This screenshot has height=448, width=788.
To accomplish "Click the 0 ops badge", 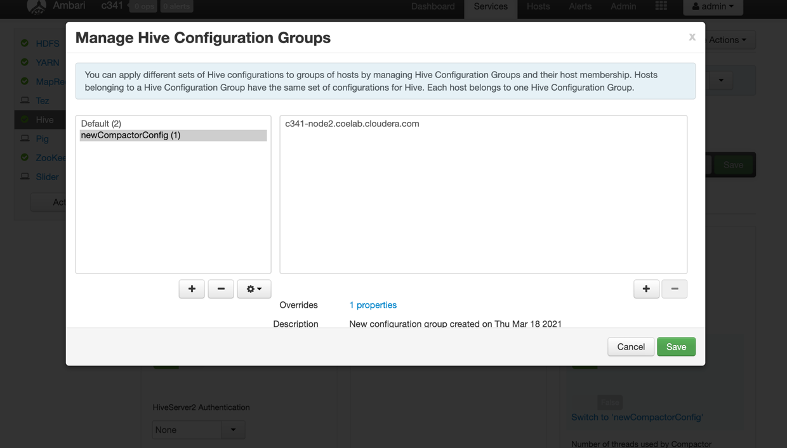I will pos(143,7).
